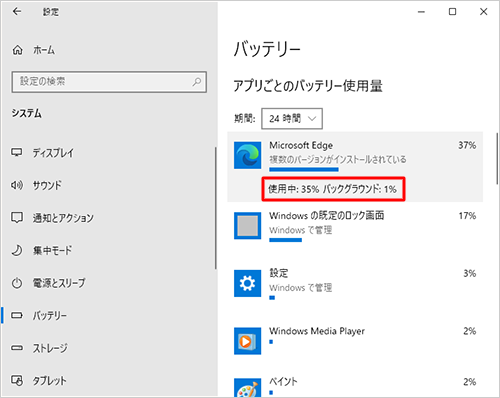This screenshot has height=398, width=500.
Task: Open タブレット page label
Action: [49, 380]
